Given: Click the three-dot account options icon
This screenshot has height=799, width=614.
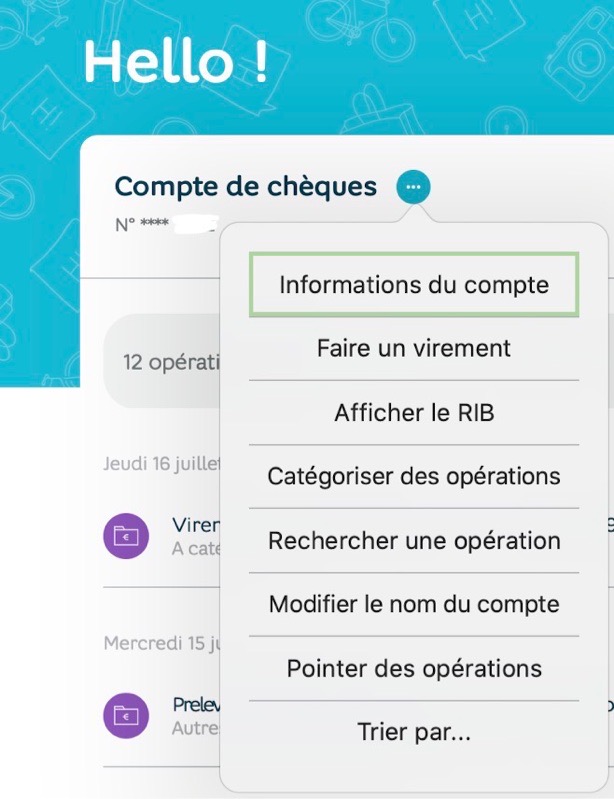Looking at the screenshot, I should coord(413,187).
